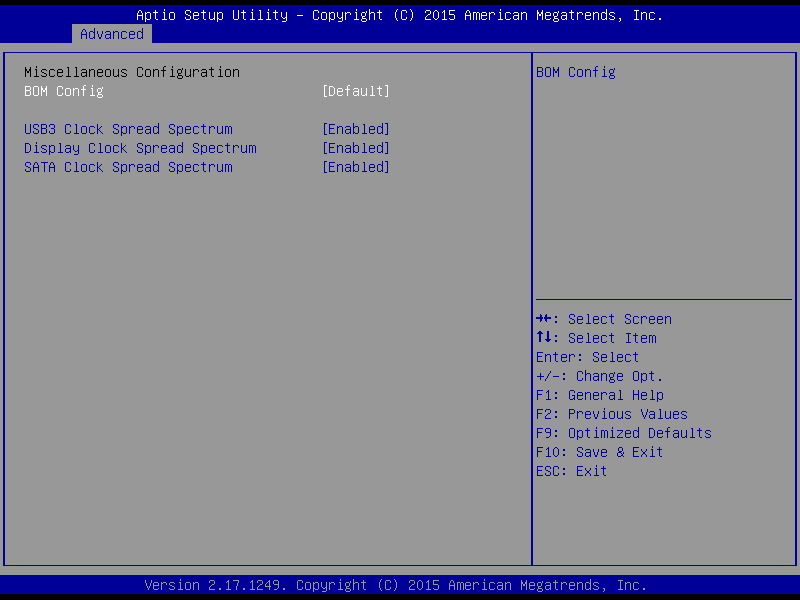Toggle USB3 Clock Spread Spectrum [Enabled] value
Viewport: 800px width, 600px height.
(355, 129)
